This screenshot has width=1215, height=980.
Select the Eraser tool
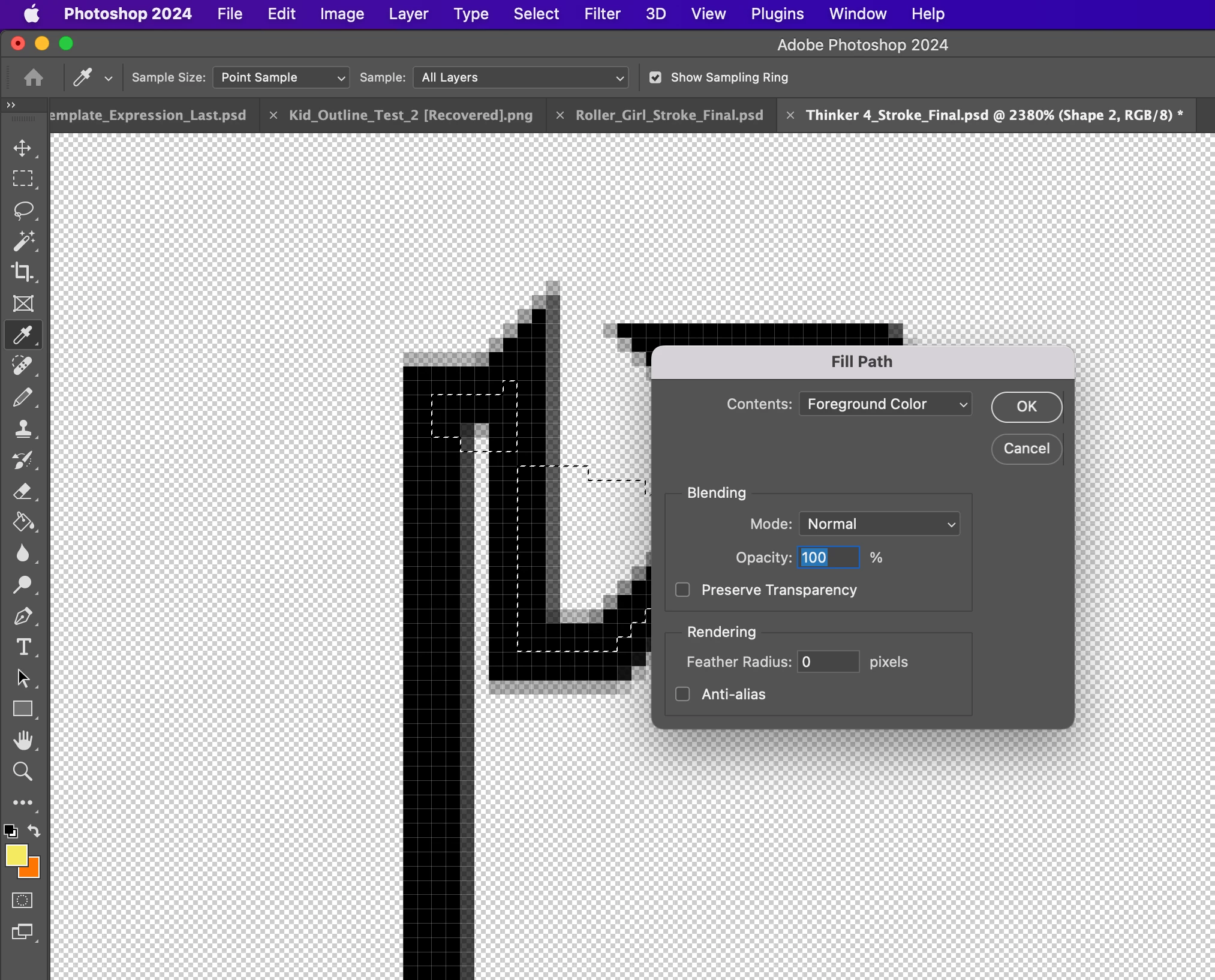click(23, 491)
